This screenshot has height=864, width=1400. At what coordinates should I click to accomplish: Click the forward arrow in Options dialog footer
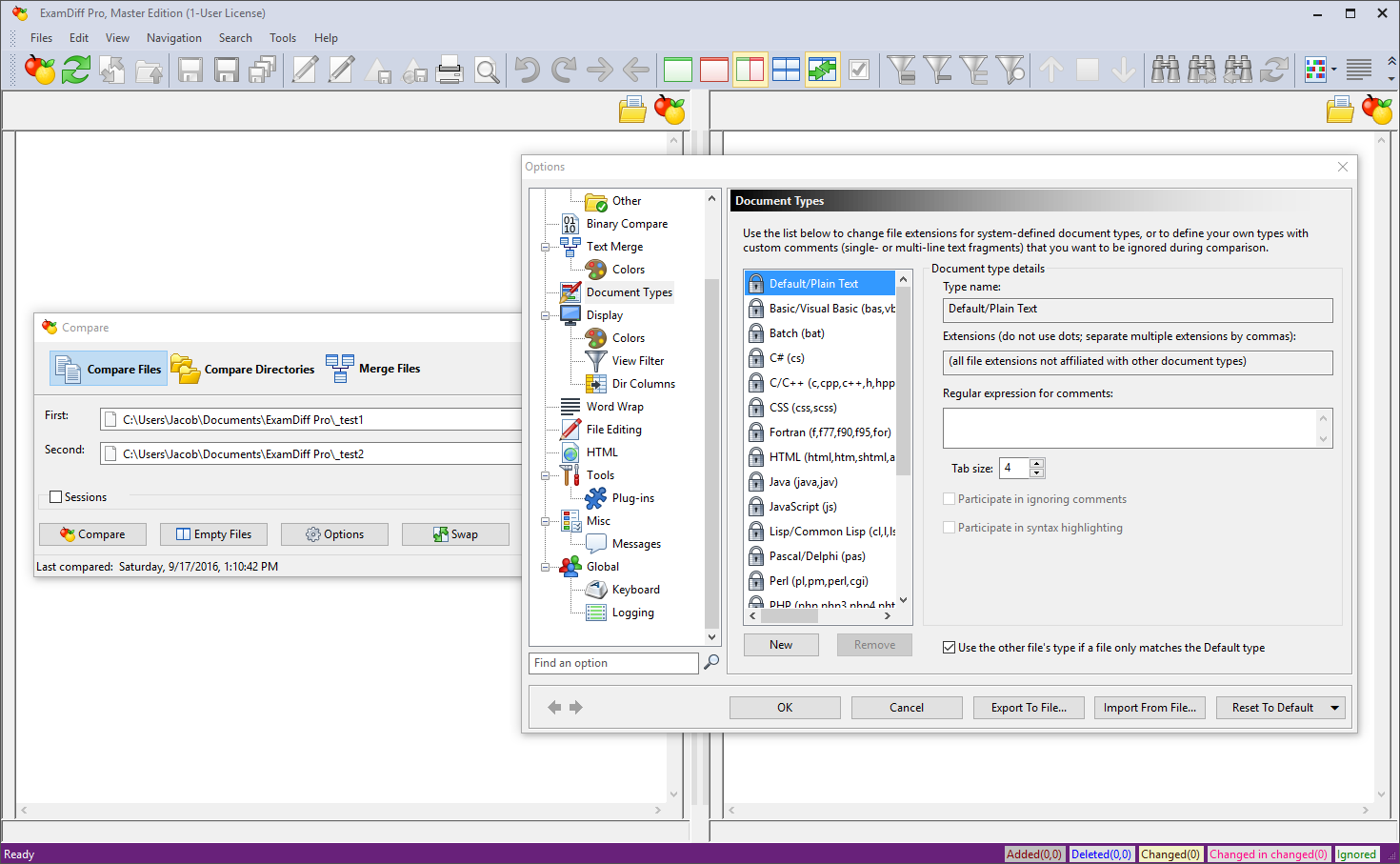[x=575, y=707]
